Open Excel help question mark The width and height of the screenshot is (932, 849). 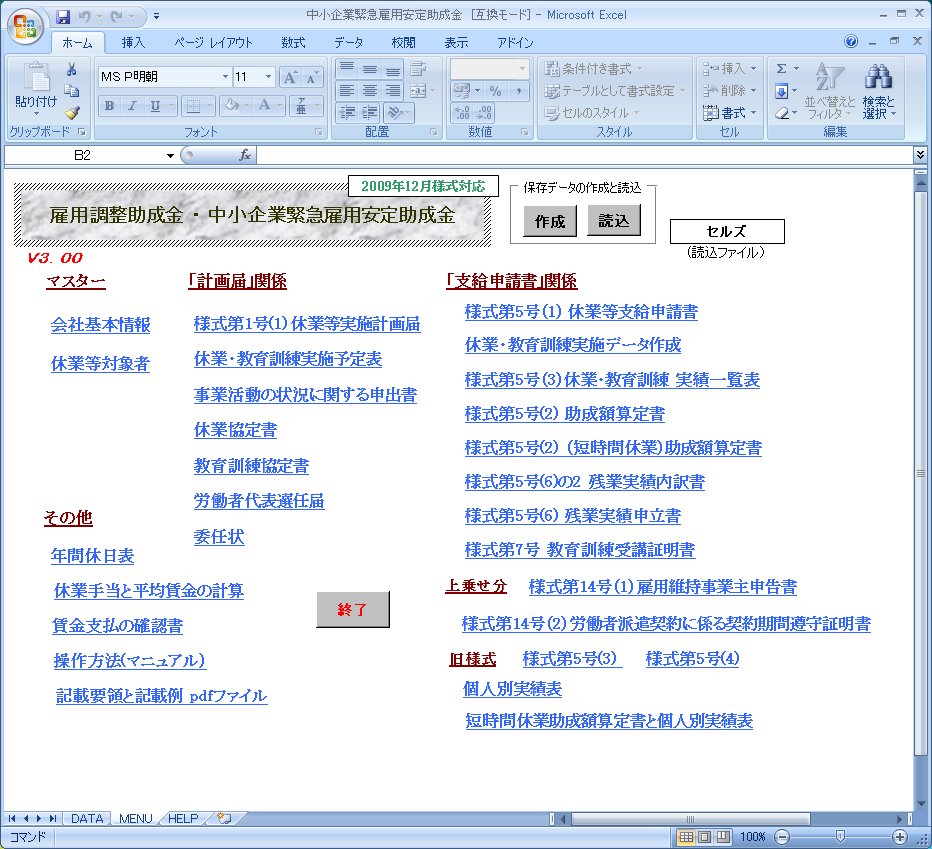[851, 41]
